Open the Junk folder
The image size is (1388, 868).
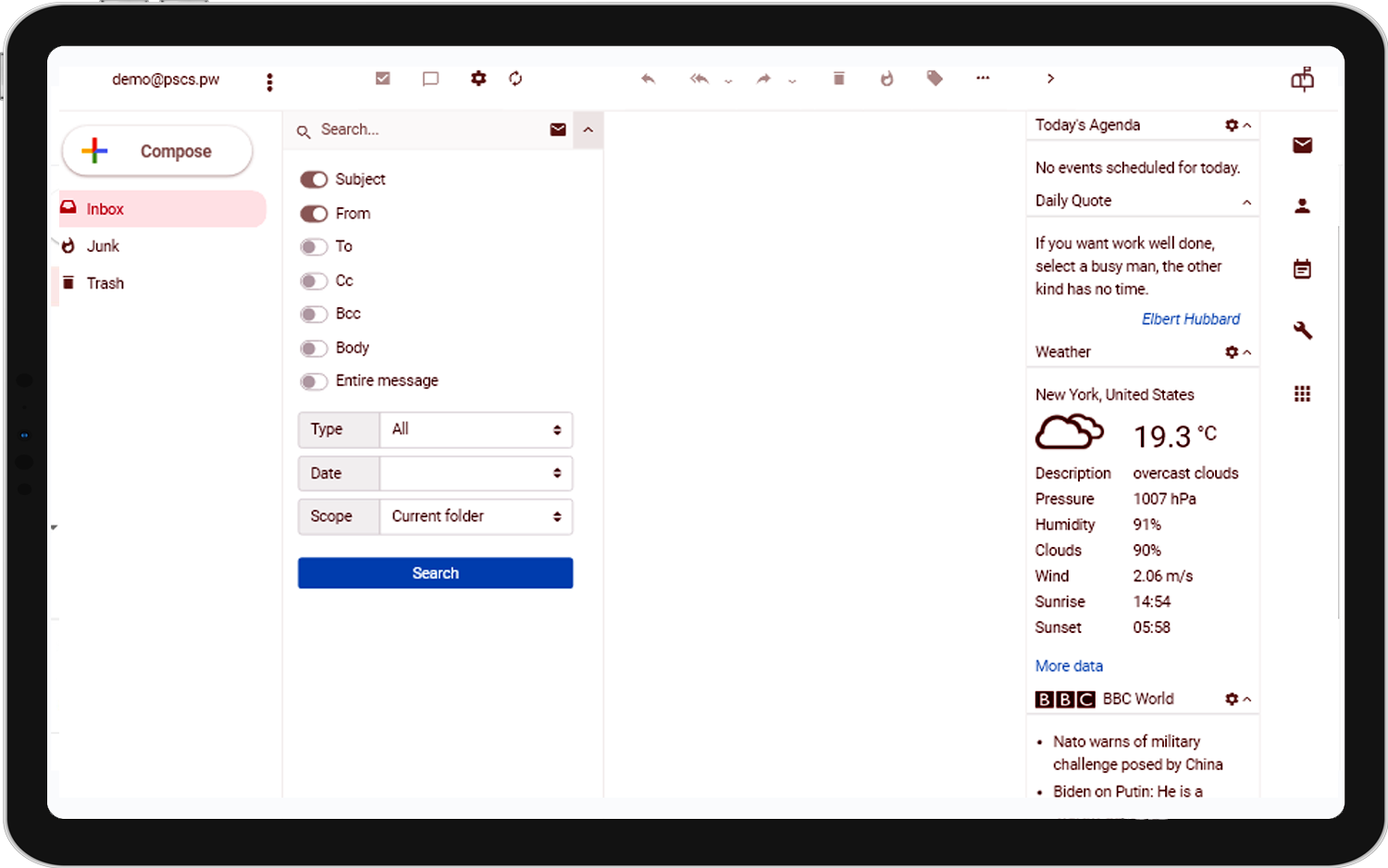(x=103, y=246)
